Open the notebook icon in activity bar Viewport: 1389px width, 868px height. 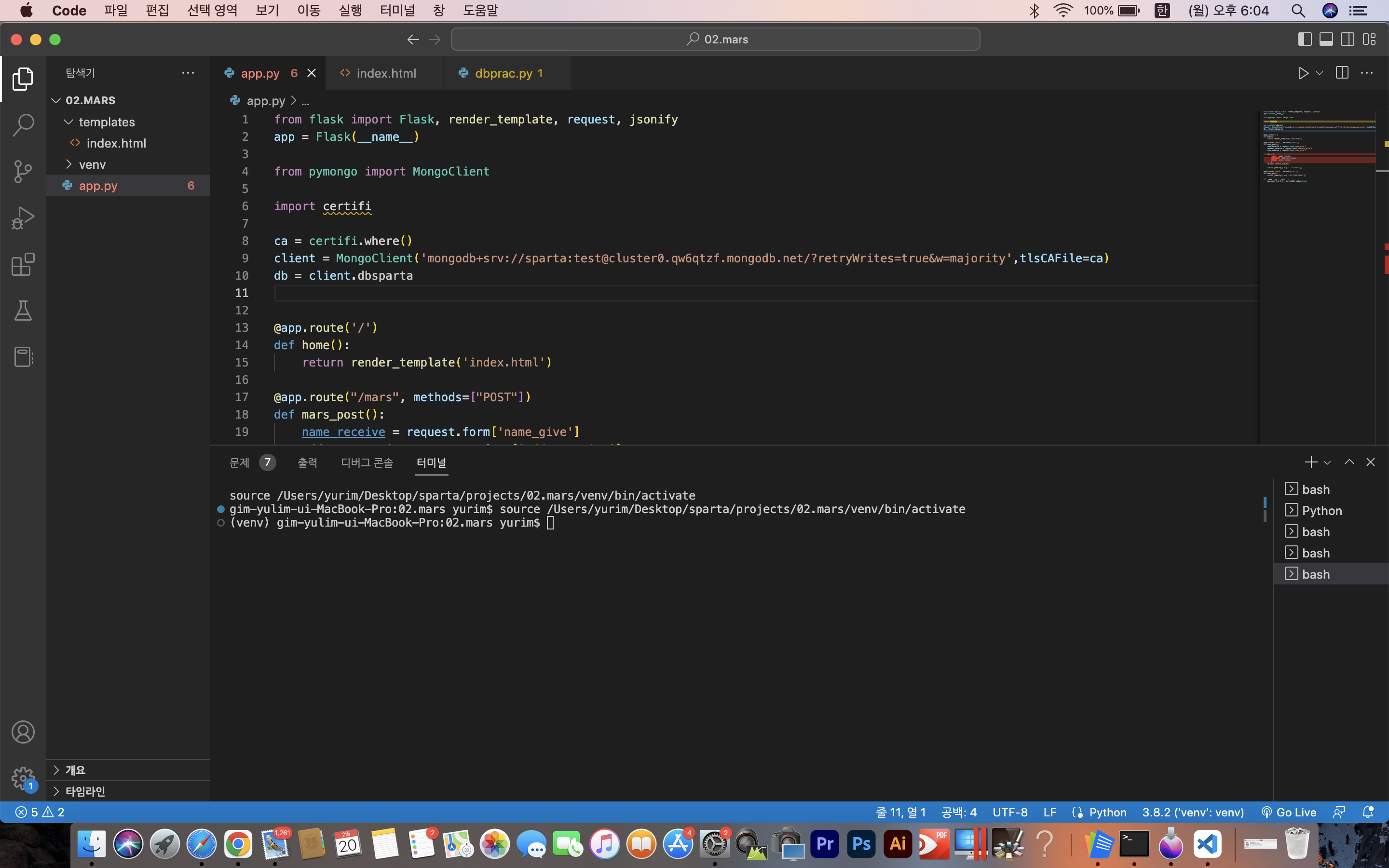click(x=23, y=357)
